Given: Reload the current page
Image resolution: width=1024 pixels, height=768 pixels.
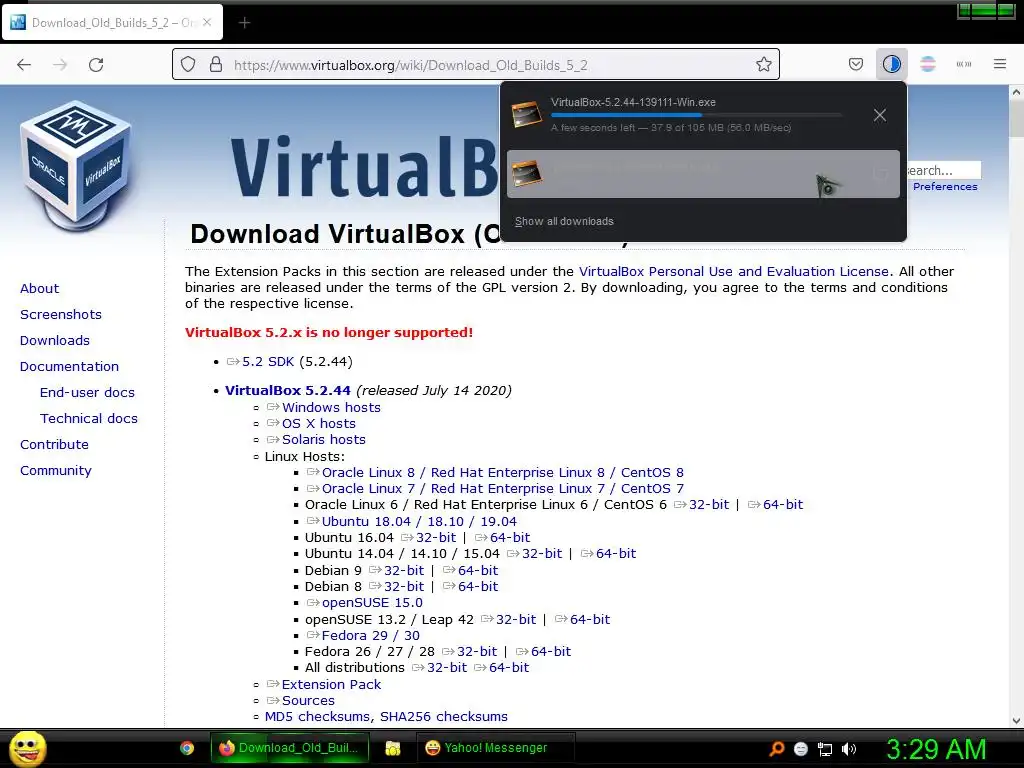Looking at the screenshot, I should click(96, 65).
